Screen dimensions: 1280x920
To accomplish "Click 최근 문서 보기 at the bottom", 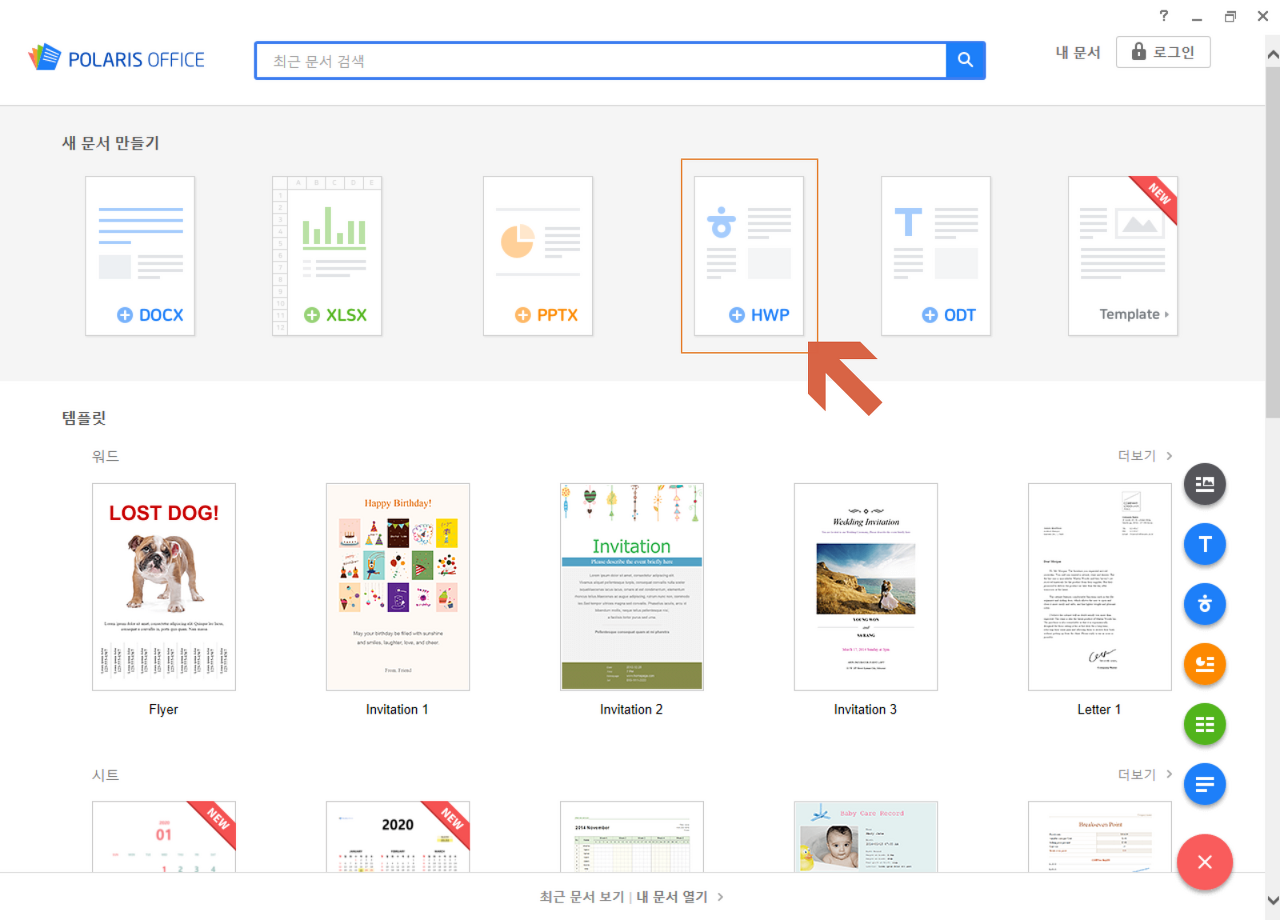I will 582,897.
